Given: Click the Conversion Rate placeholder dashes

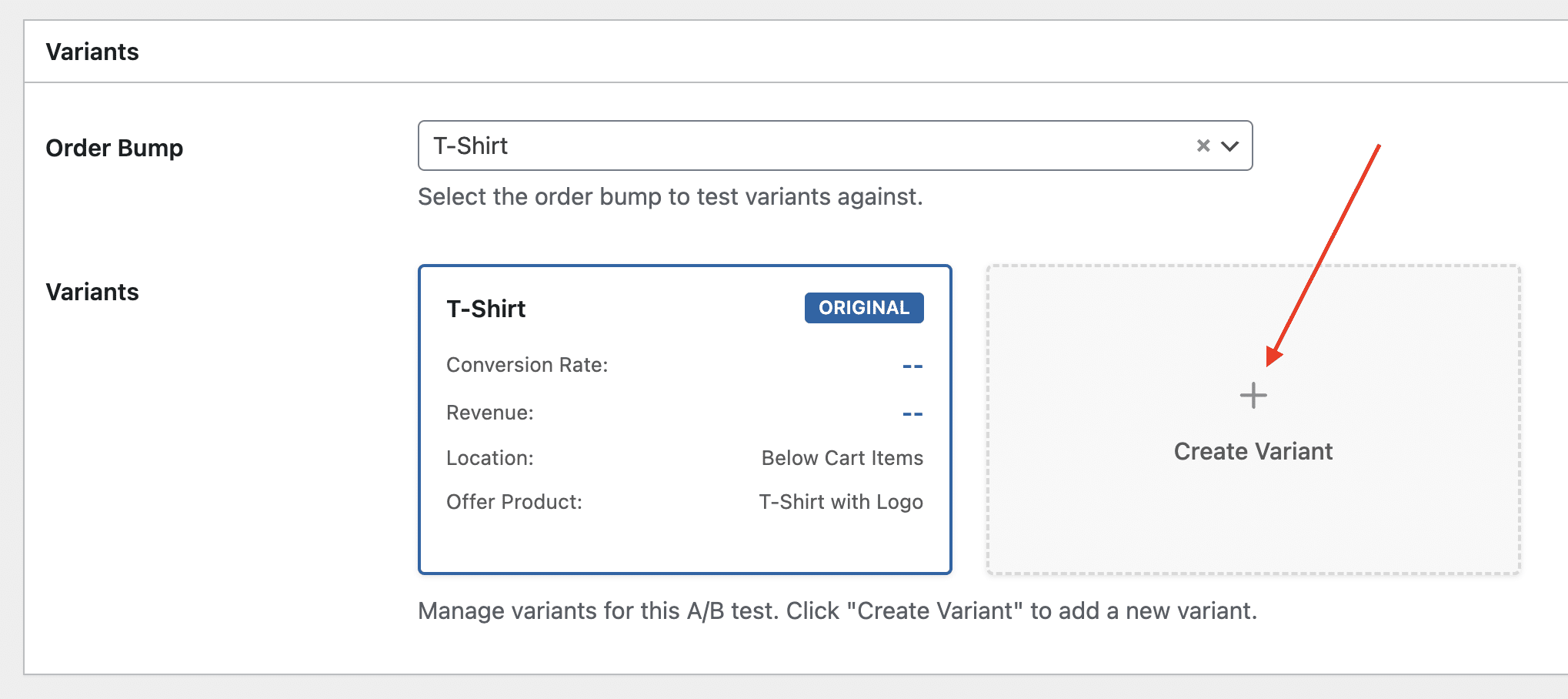Looking at the screenshot, I should point(912,365).
